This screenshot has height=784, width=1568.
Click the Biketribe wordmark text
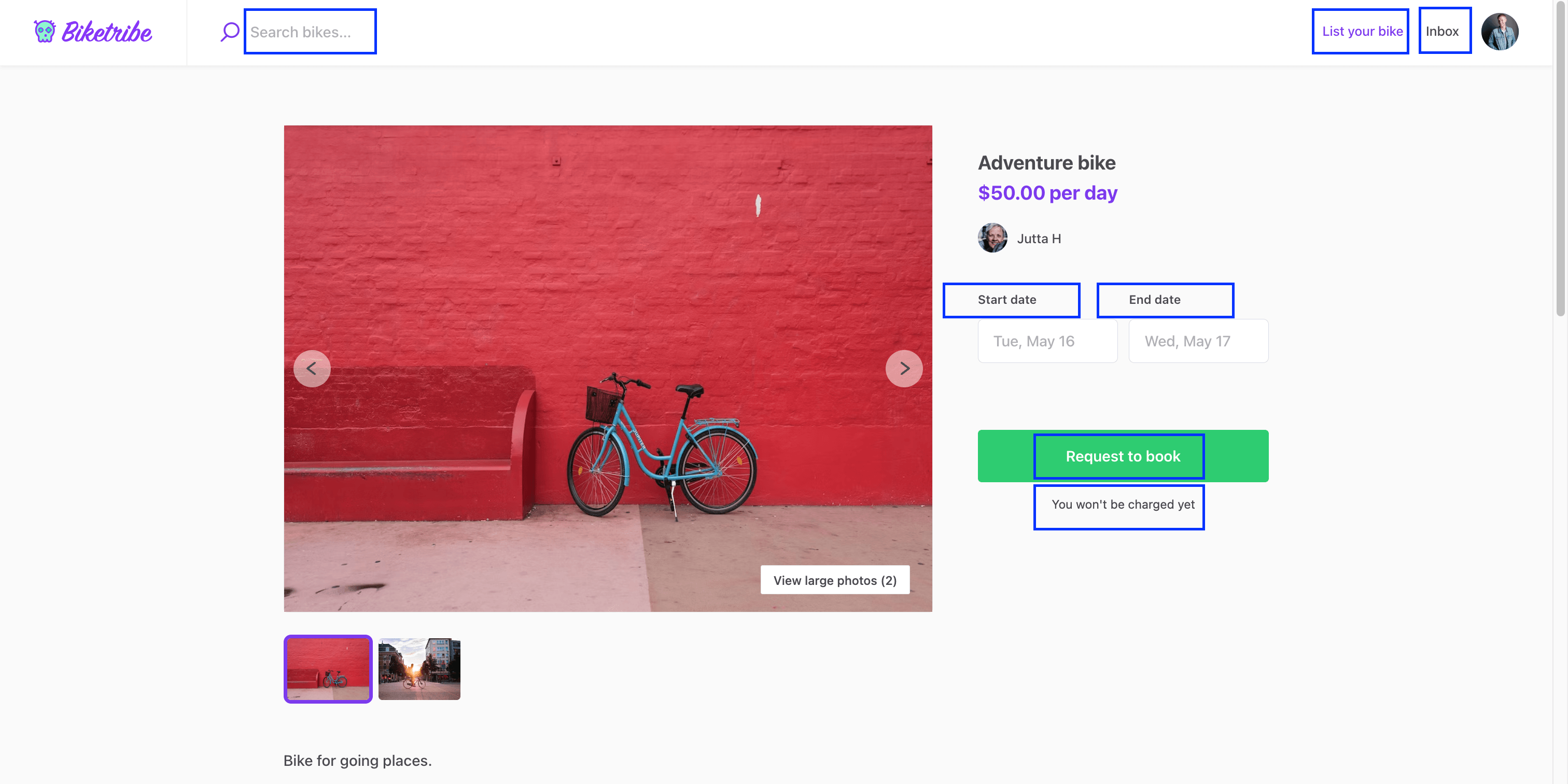click(107, 33)
